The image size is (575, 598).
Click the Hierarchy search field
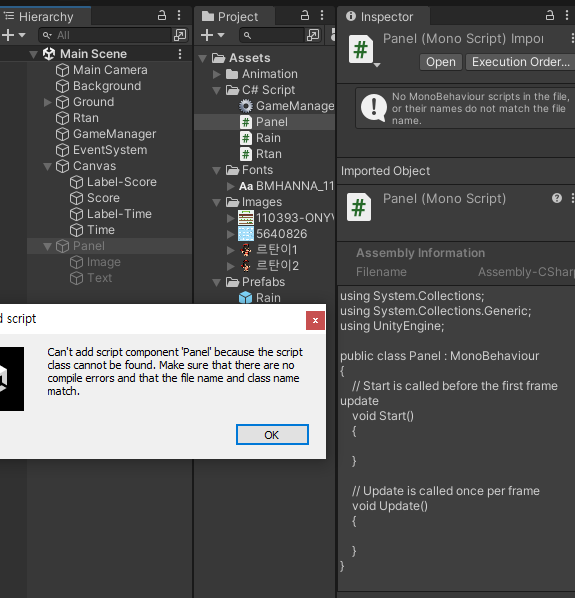coord(105,35)
